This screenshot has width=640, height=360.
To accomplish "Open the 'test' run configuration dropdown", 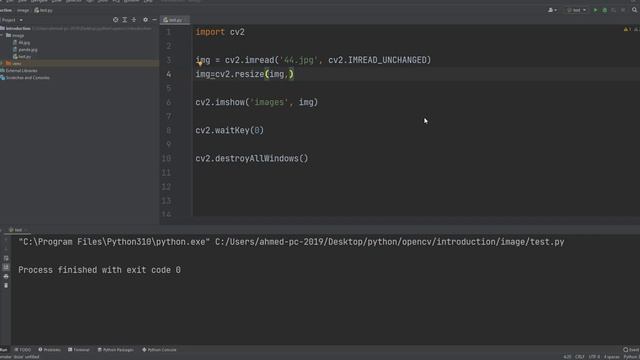I will (576, 10).
